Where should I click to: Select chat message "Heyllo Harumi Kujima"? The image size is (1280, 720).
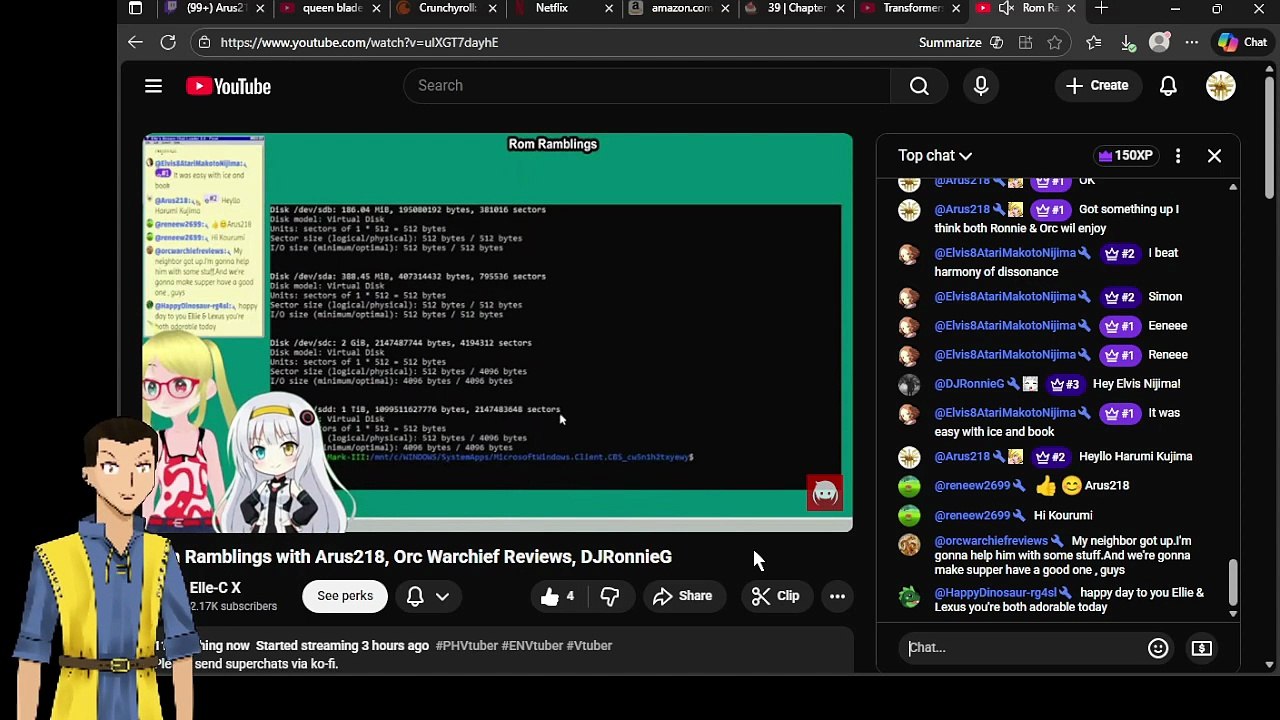pyautogui.click(x=1136, y=457)
